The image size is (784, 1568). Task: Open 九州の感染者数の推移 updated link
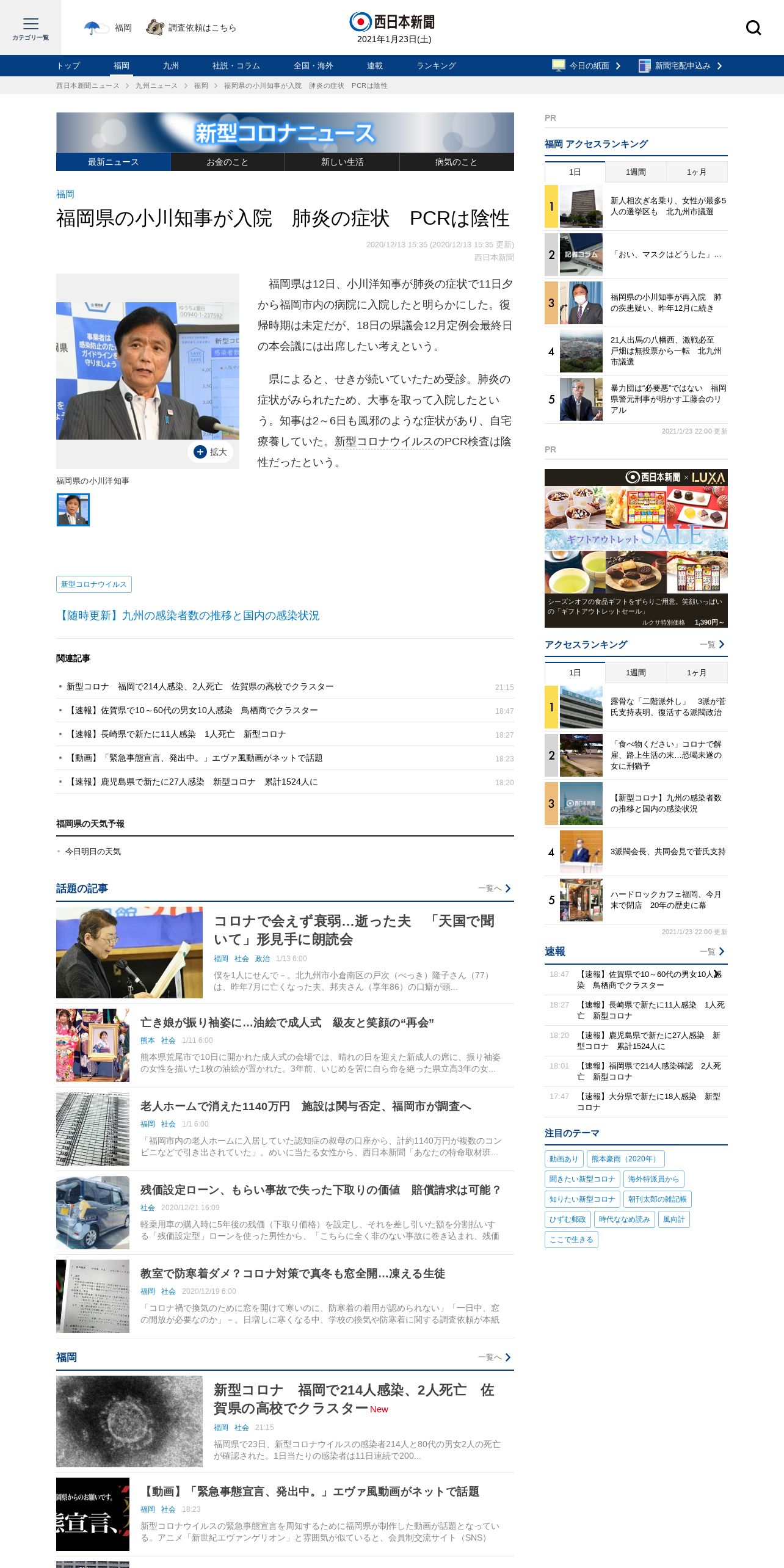pyautogui.click(x=188, y=615)
